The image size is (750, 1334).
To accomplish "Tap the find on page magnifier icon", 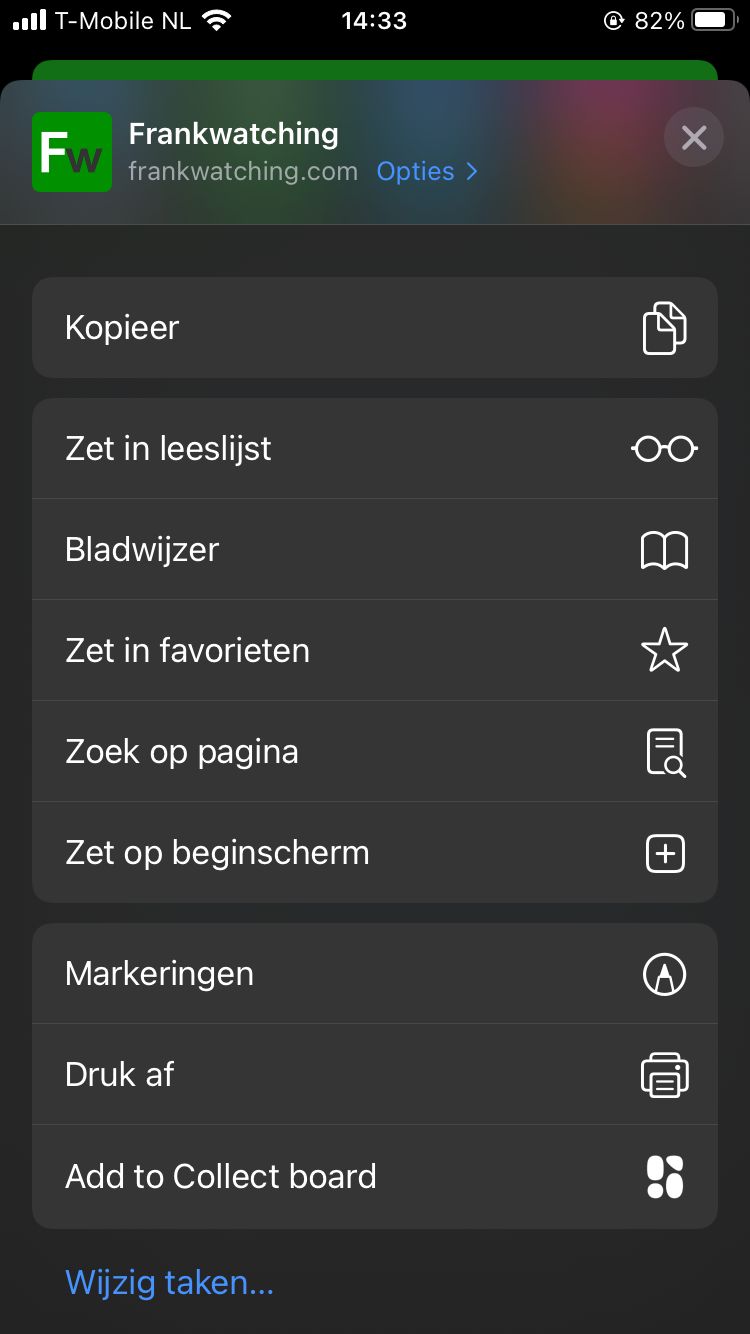I will (664, 752).
